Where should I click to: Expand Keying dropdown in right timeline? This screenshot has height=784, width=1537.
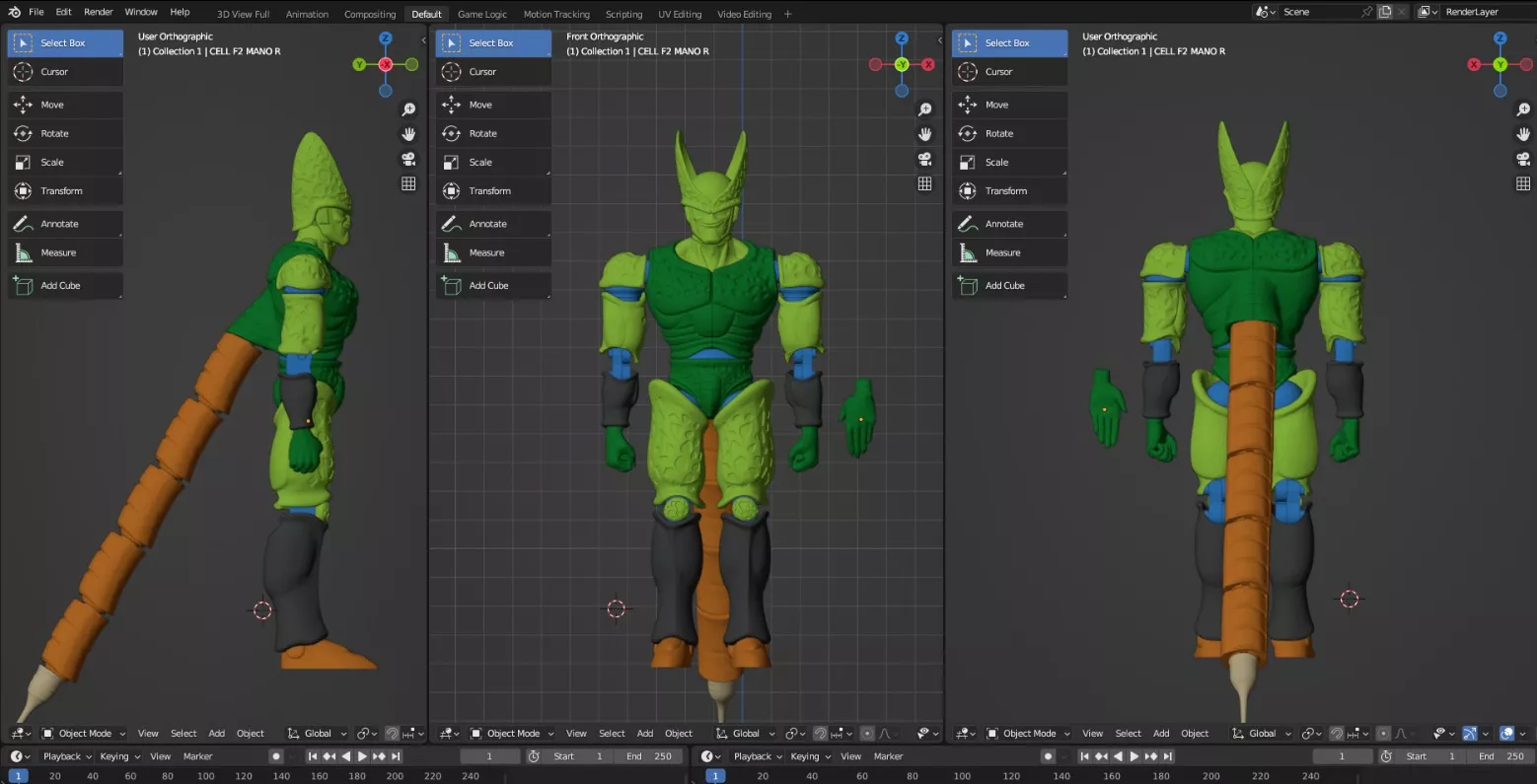tap(811, 756)
